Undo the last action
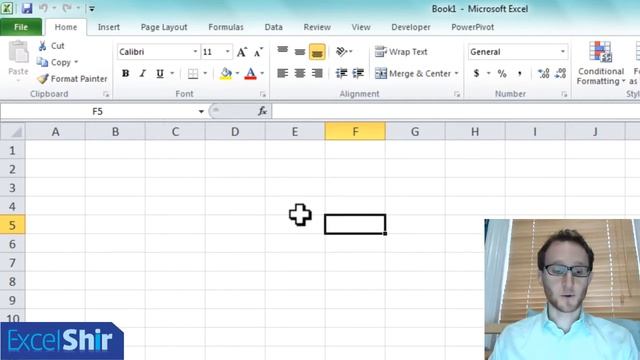Screen dimensions: 640x360 click(44, 8)
